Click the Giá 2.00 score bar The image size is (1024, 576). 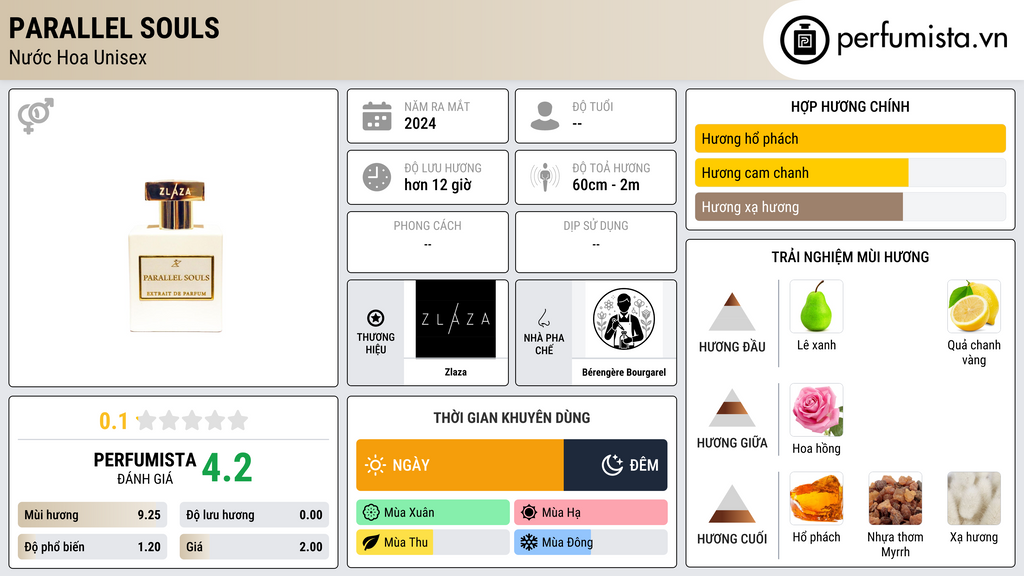[254, 547]
